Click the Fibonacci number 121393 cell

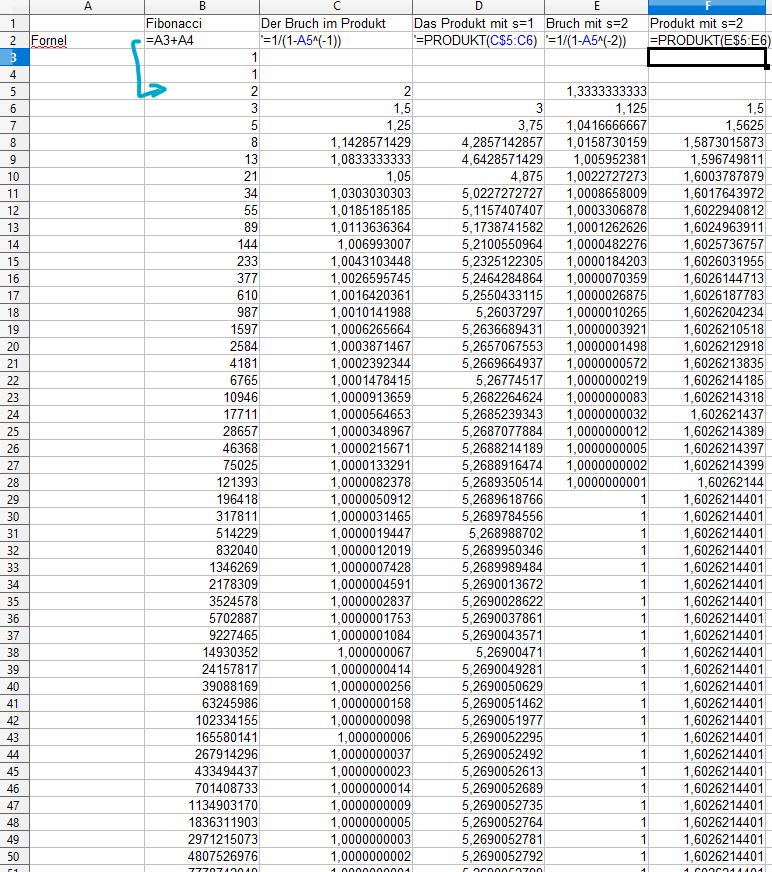point(200,482)
